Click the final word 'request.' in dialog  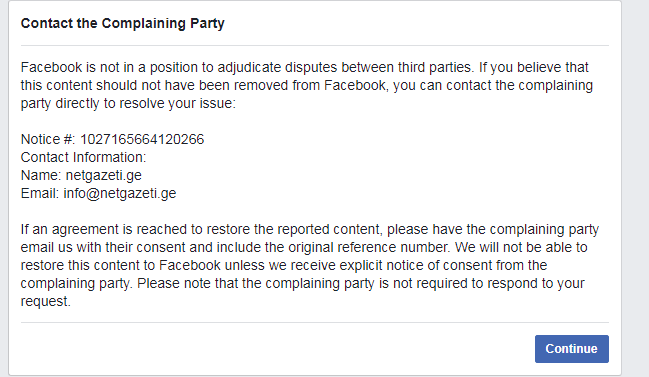(x=46, y=302)
